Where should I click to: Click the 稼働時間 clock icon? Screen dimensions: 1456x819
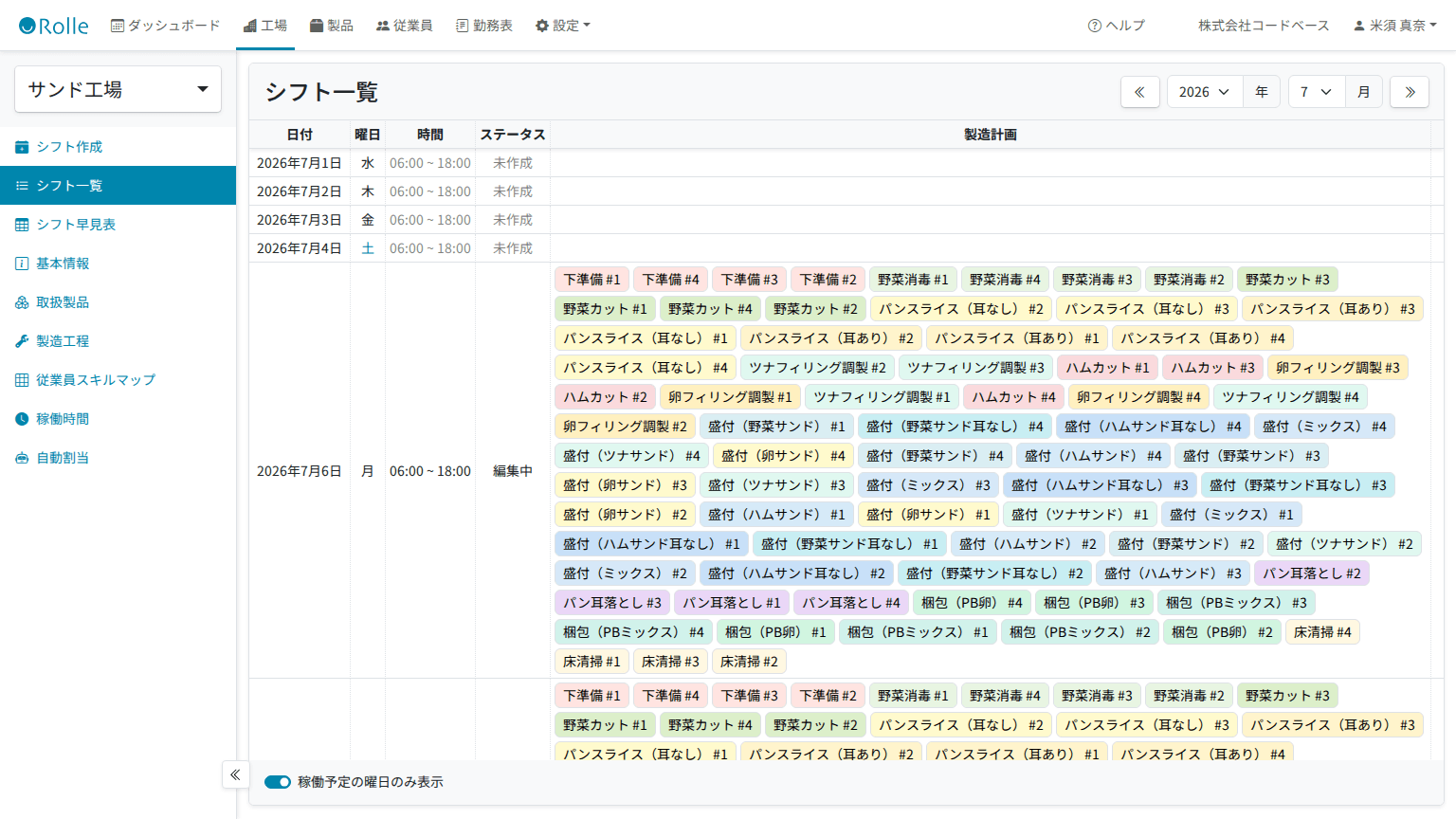point(22,419)
